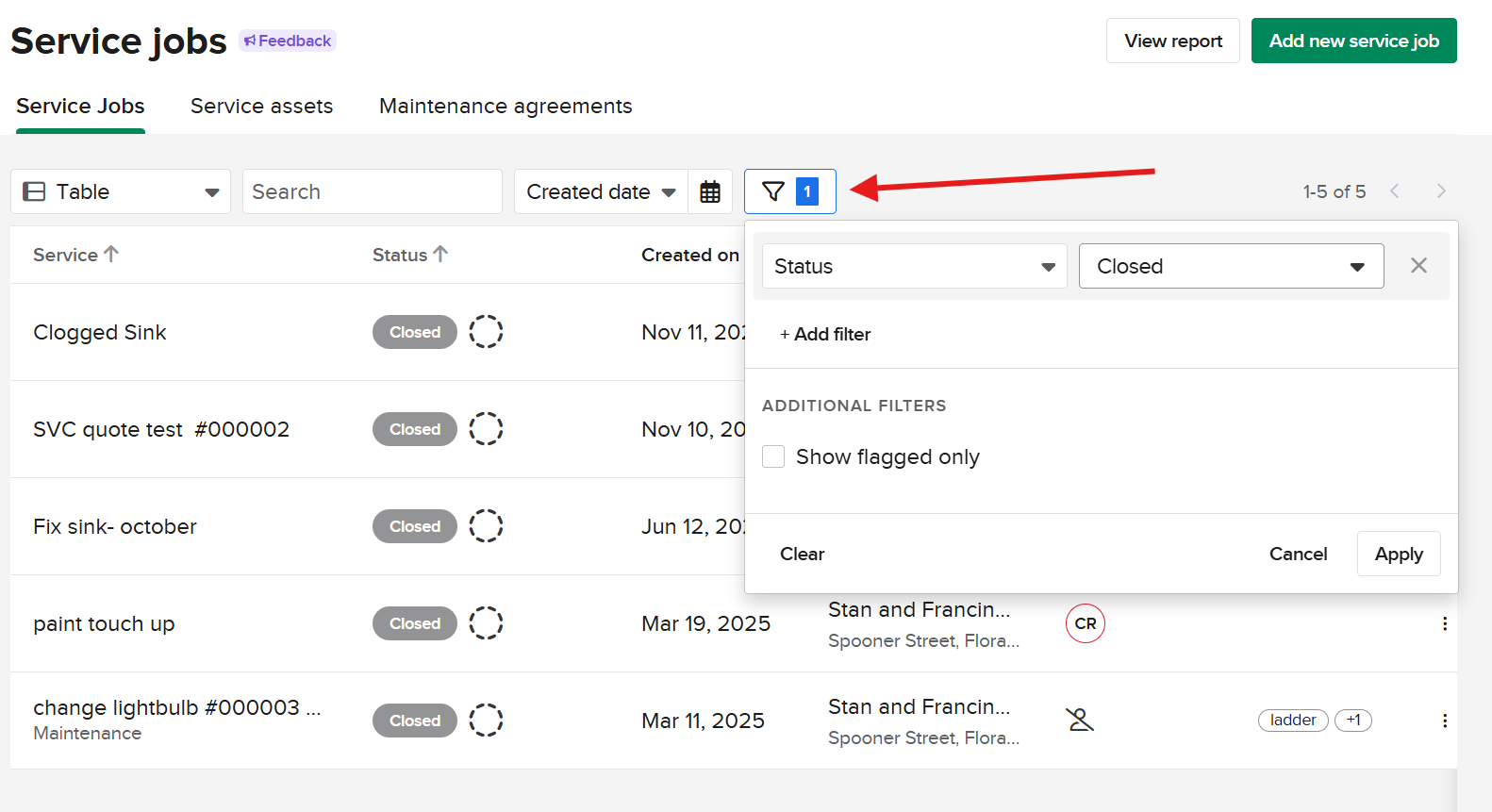Image resolution: width=1492 pixels, height=812 pixels.
Task: Remove the Status filter row with X
Action: [1418, 266]
